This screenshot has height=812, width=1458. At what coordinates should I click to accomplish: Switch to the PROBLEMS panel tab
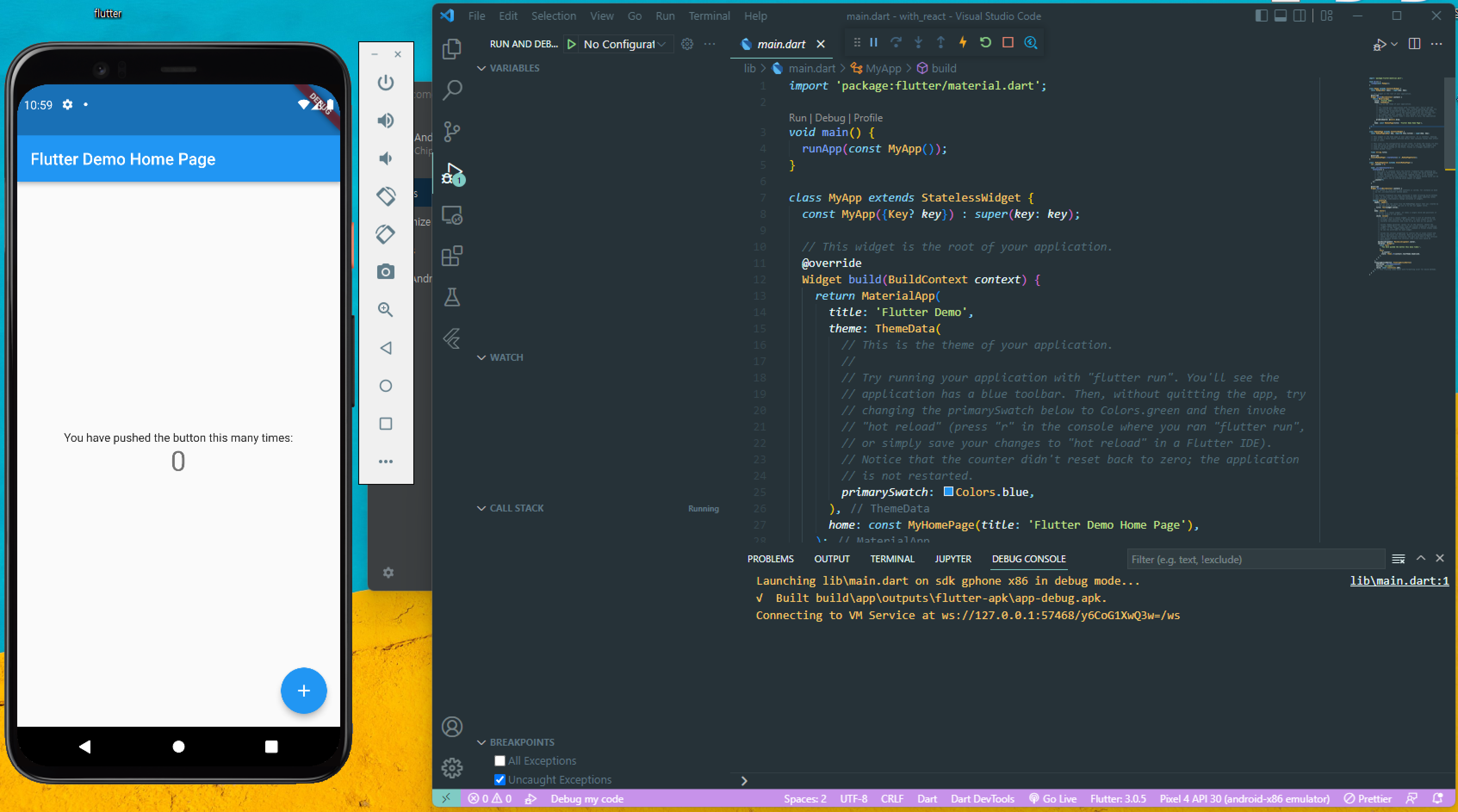[x=770, y=559]
